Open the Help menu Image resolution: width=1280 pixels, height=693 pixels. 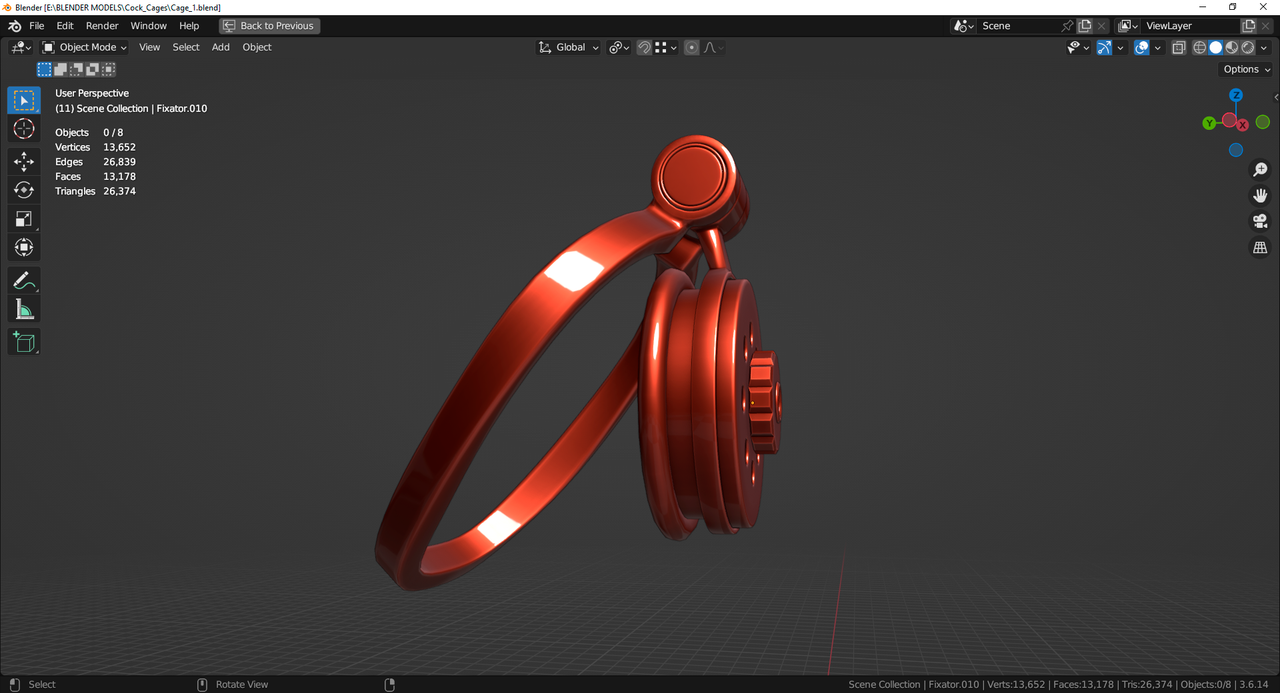(x=189, y=26)
